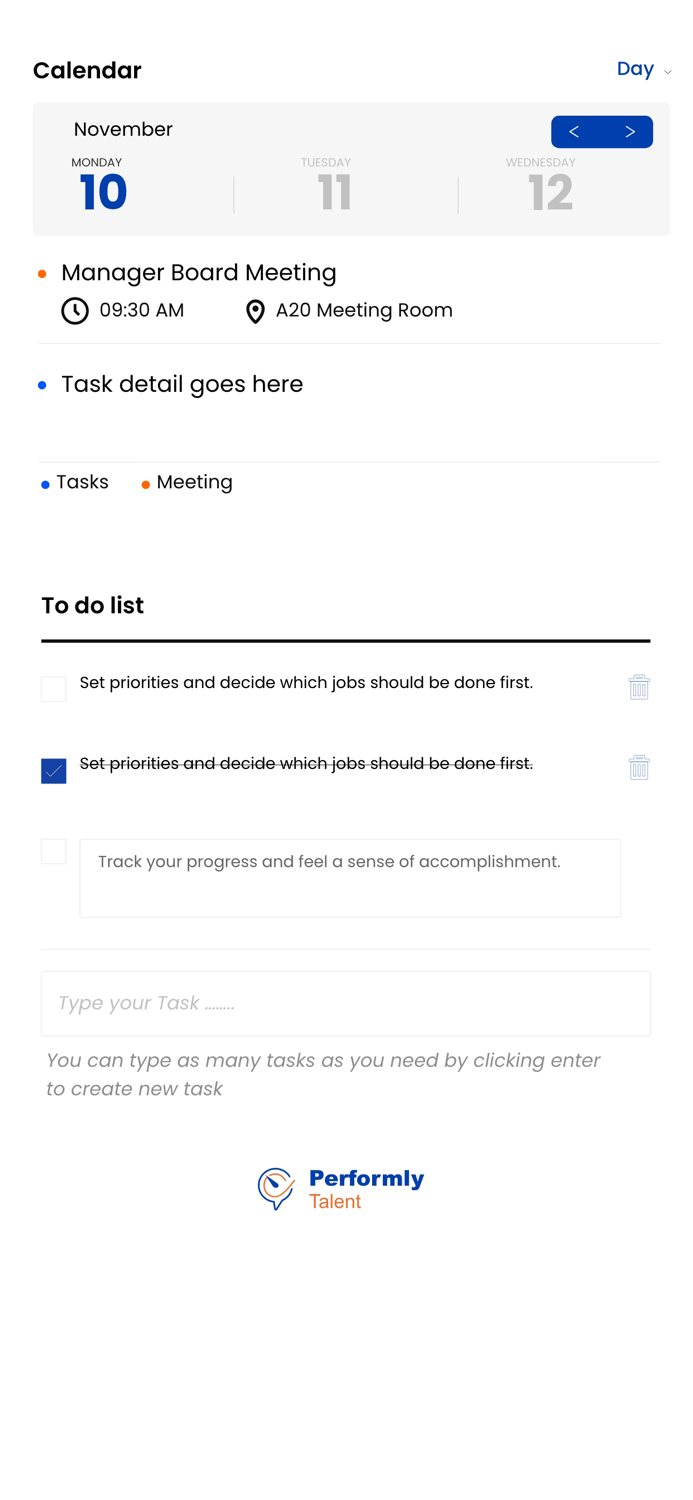Select Tuesday 11 in the date strip
The width and height of the screenshot is (693, 1500).
tap(334, 186)
